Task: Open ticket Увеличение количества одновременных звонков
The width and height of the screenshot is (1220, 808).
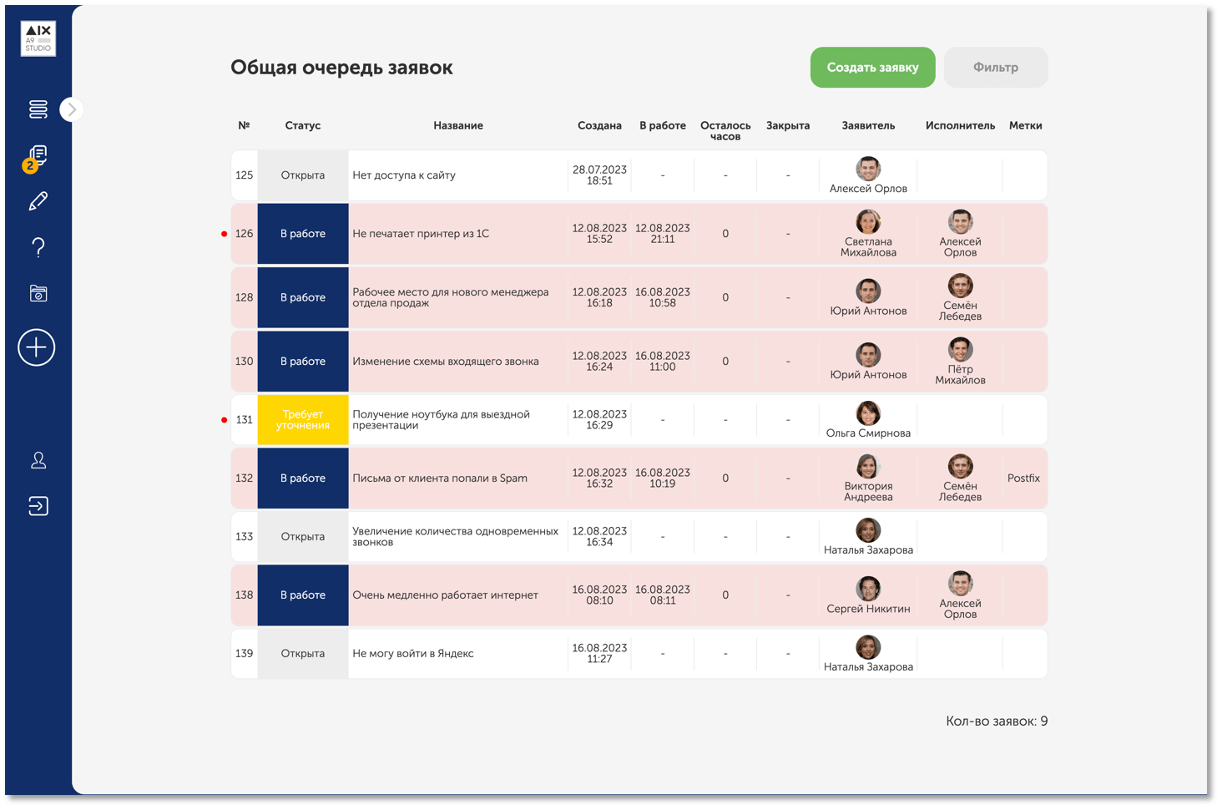Action: coord(455,537)
